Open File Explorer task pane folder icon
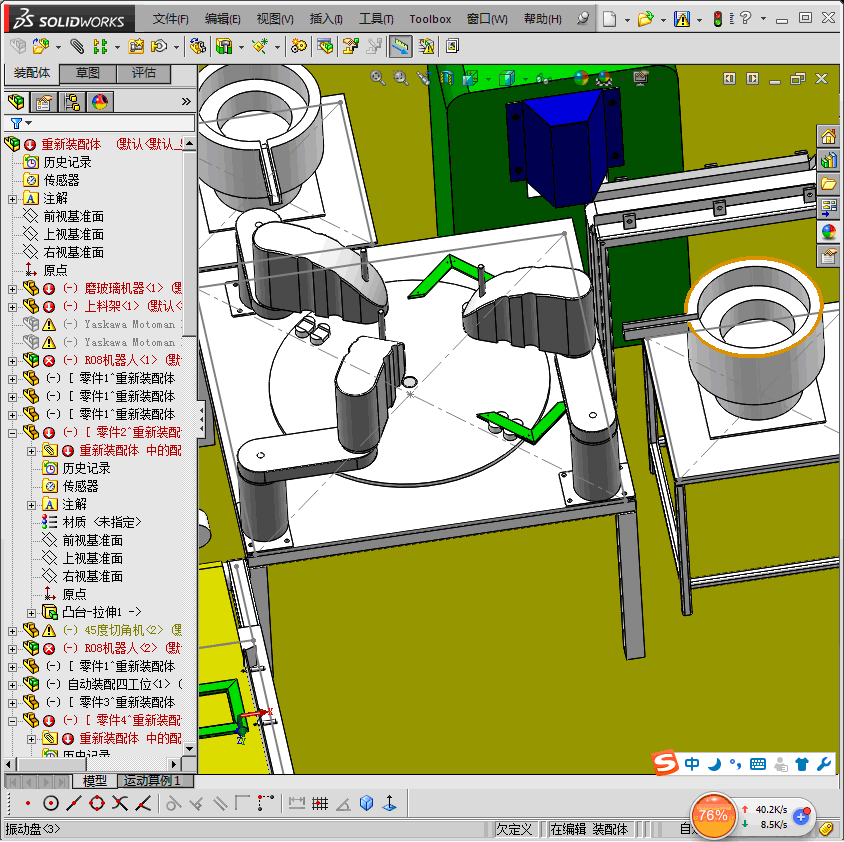Screen dimensions: 844x842 click(828, 184)
